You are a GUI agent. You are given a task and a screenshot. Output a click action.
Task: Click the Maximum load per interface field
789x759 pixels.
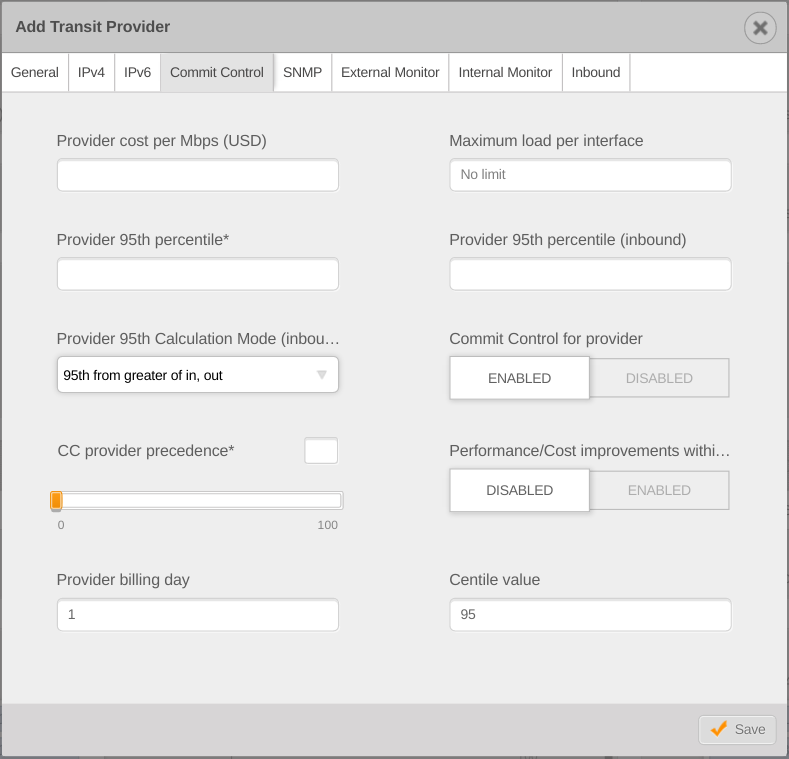pos(590,175)
